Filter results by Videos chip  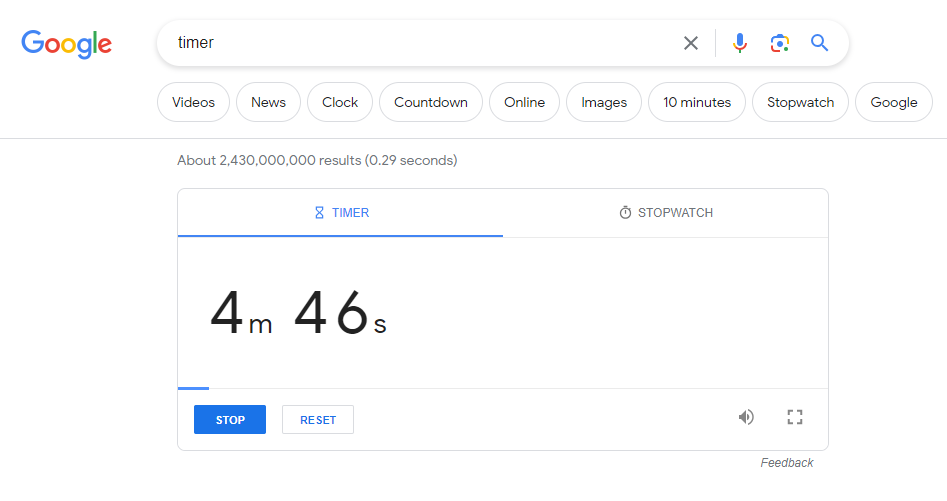[193, 103]
